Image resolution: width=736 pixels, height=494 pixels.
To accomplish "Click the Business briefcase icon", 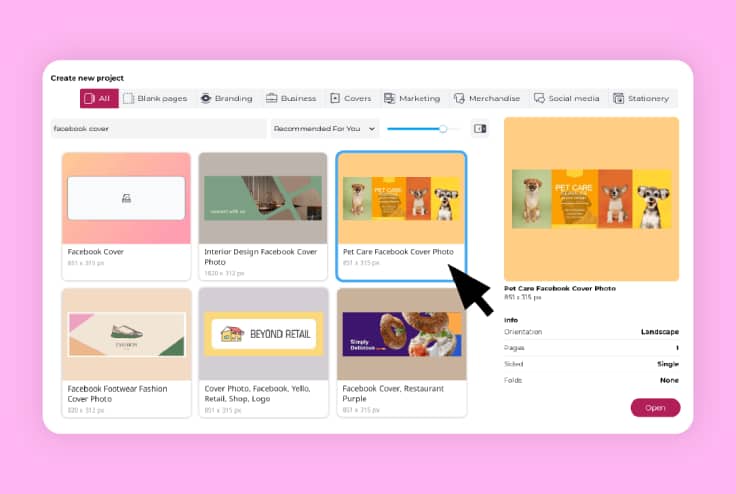I will coord(271,98).
